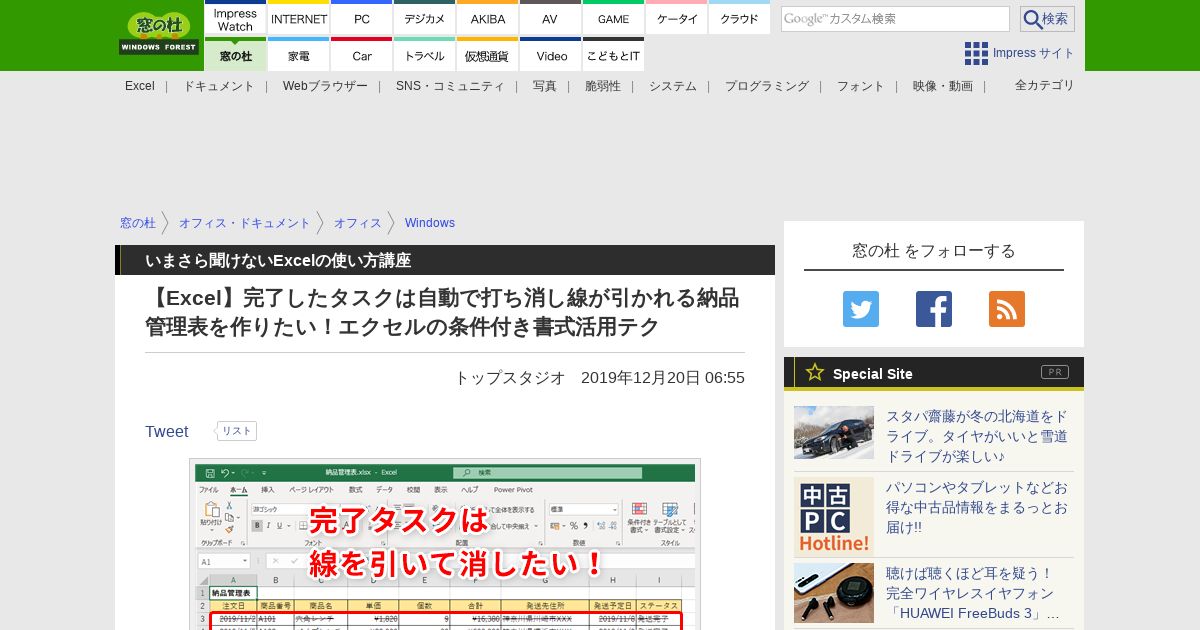Open snowy car thumbnail in Special Site
The height and width of the screenshot is (630, 1200).
[x=834, y=432]
